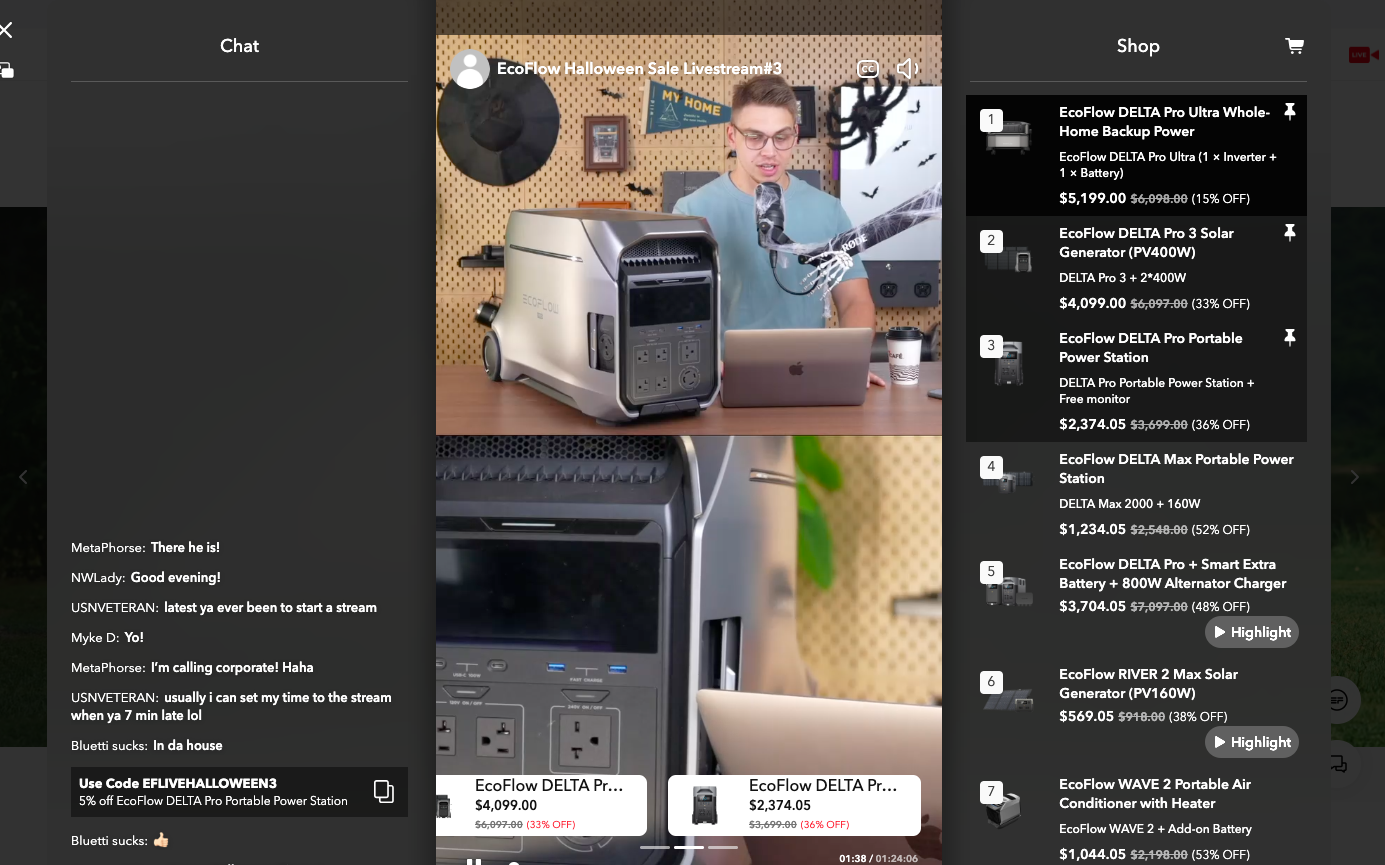Copy the EFLIVEHALLOWEEN3 coupon code
The width and height of the screenshot is (1385, 865).
point(384,791)
